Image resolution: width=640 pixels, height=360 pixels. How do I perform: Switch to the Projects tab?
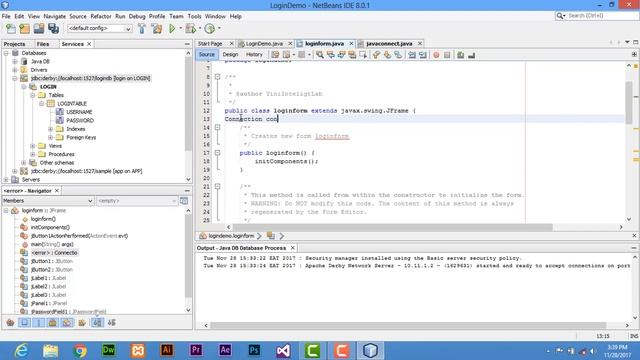coord(15,44)
